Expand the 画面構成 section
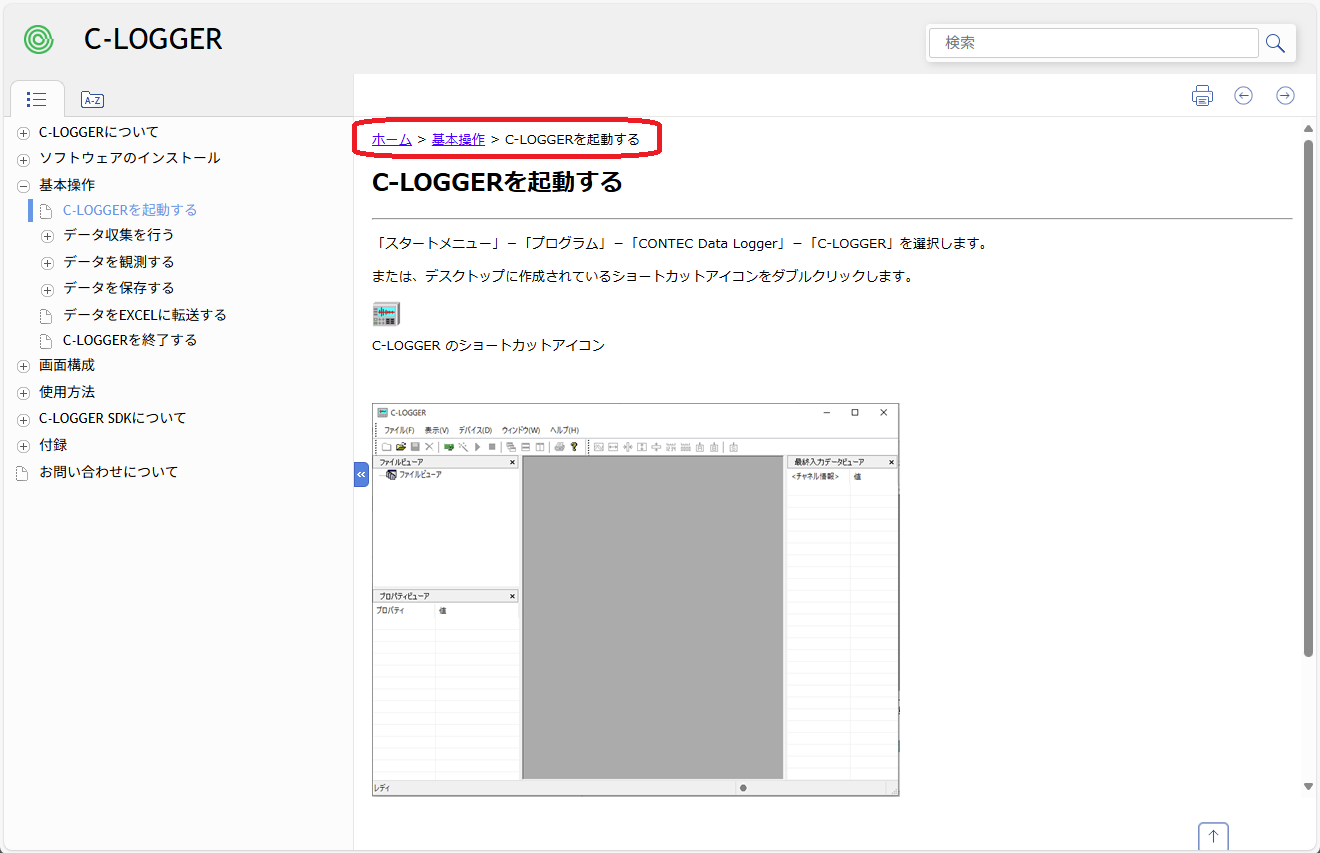The image size is (1320, 853). point(23,367)
